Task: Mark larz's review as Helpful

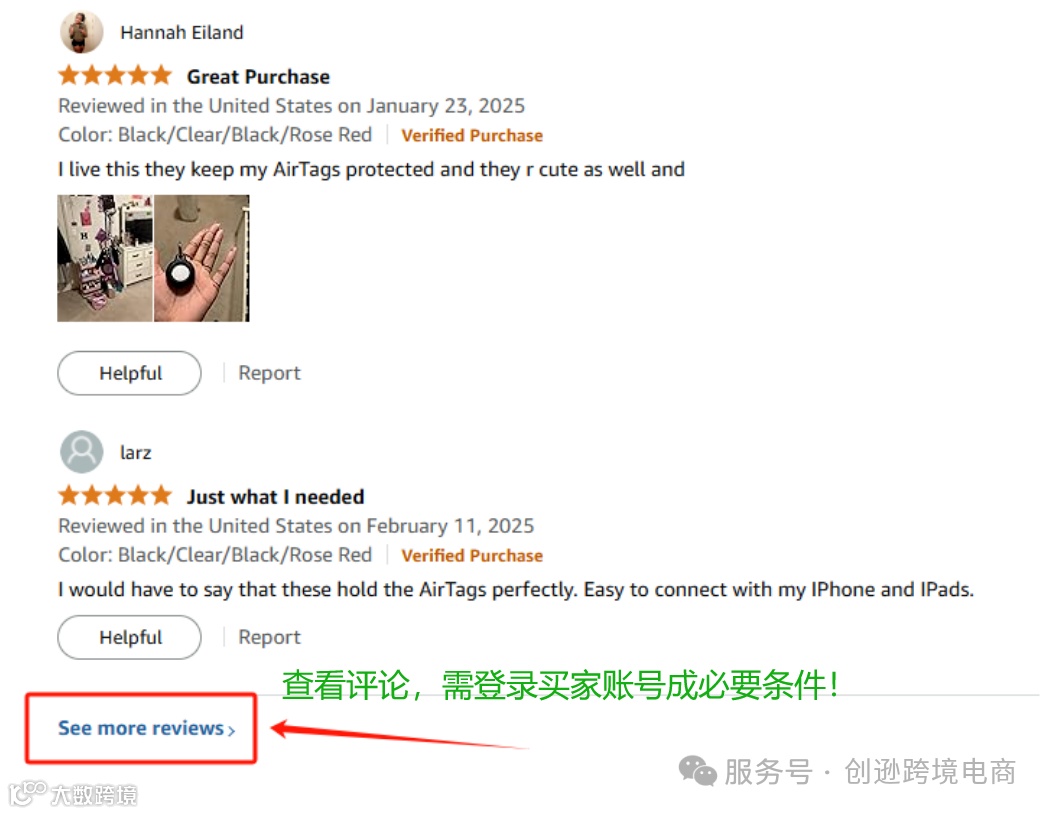Action: tap(129, 637)
